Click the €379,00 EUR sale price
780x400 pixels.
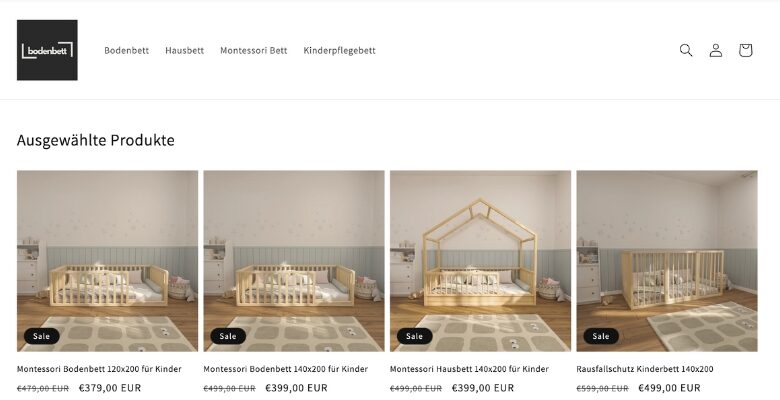(110, 388)
